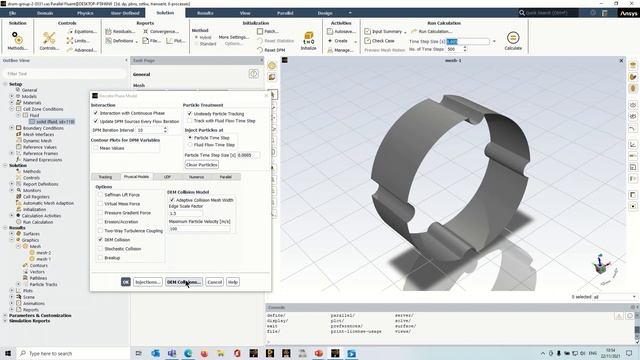Click OK in Discrete Phase dialog

tap(126, 282)
